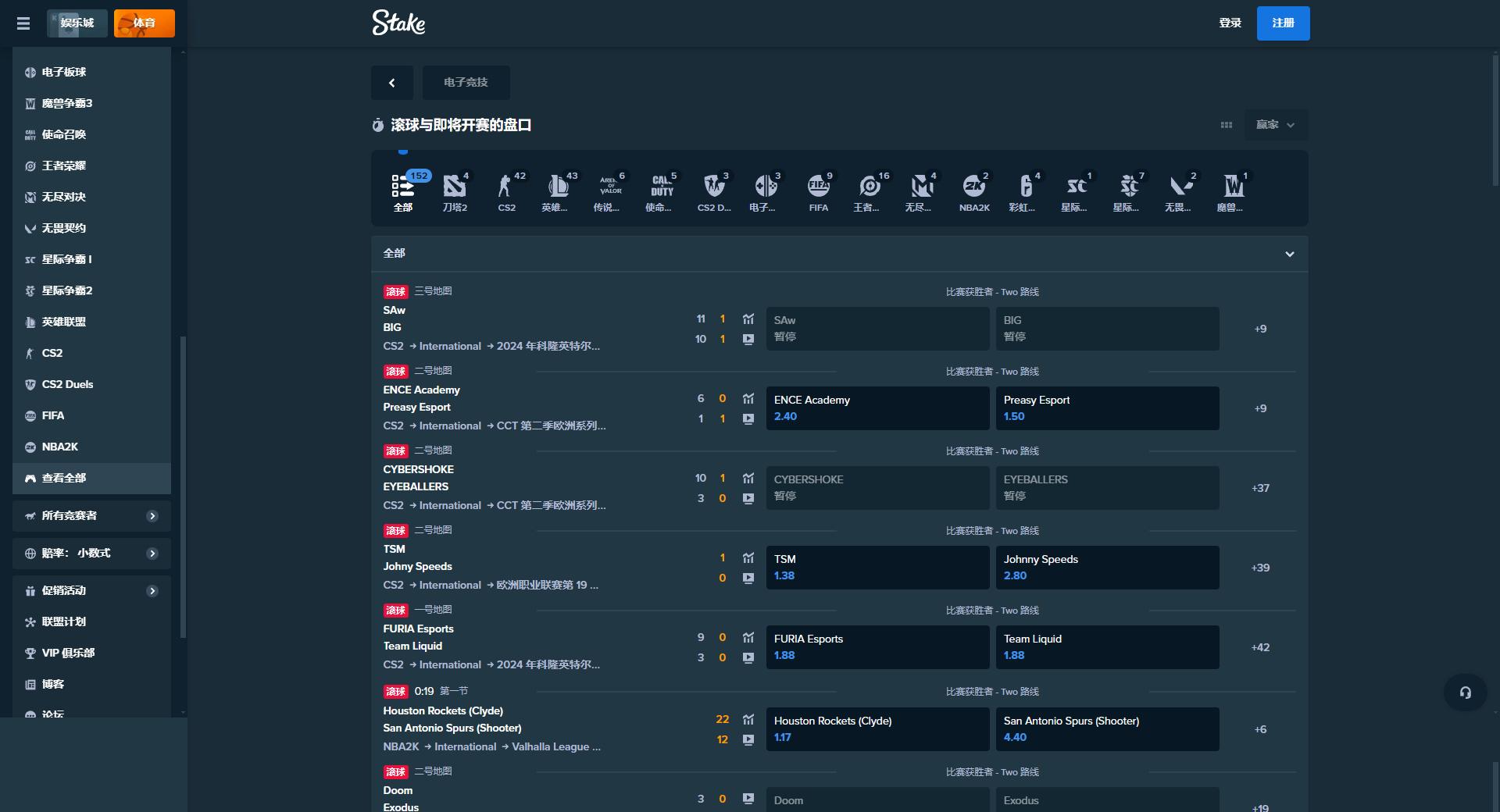This screenshot has width=1500, height=812.
Task: Switch to the 体育 sports tab
Action: point(145,23)
